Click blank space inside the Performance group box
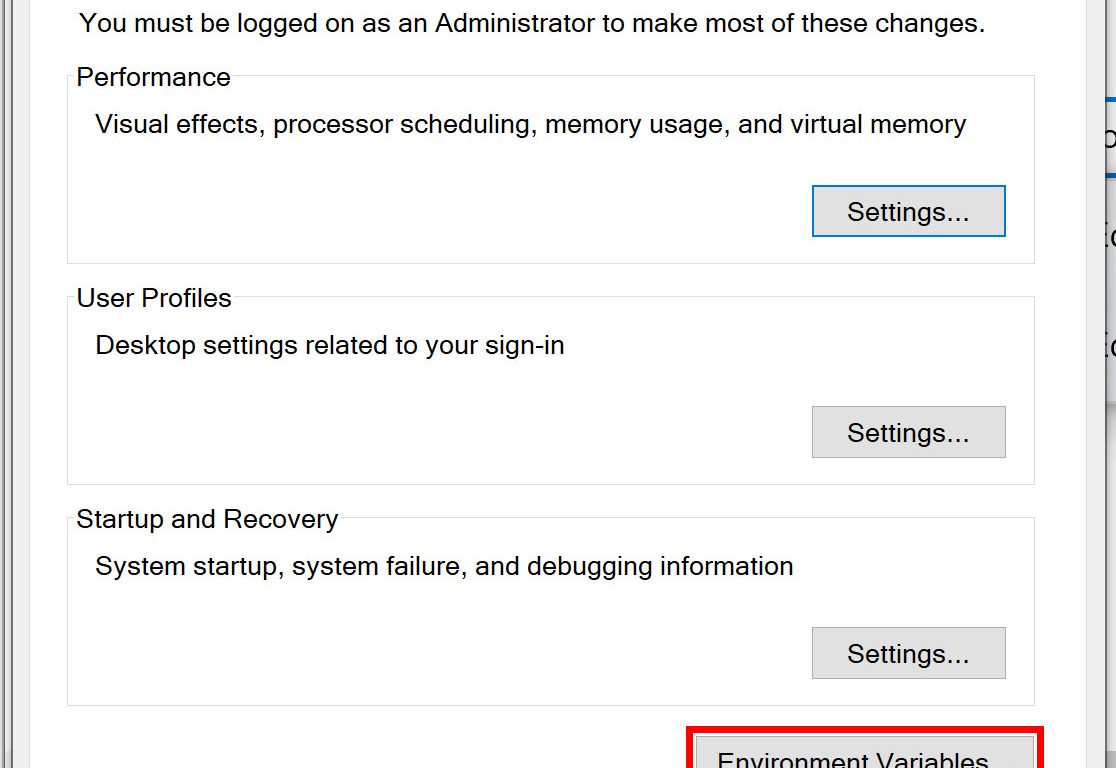 (400, 210)
